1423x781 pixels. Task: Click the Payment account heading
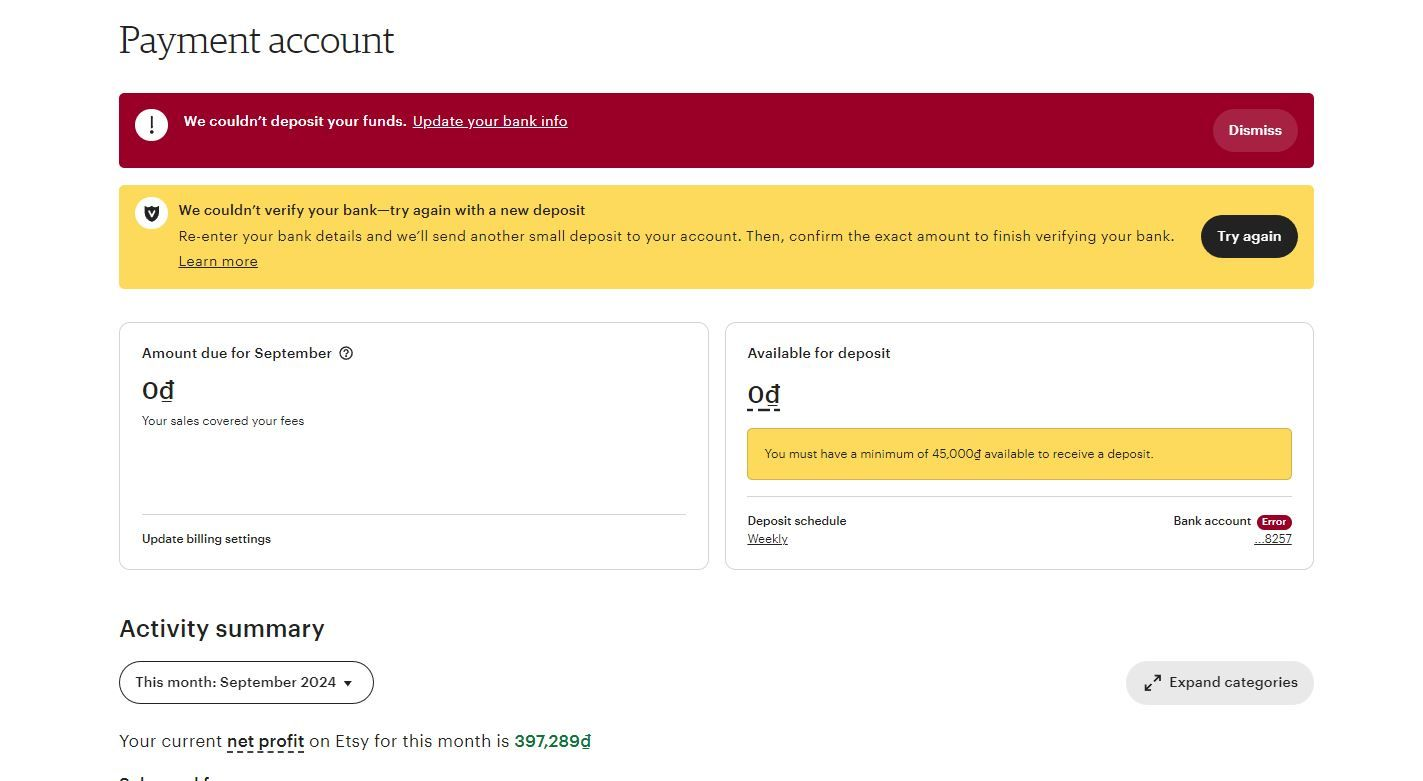(257, 41)
